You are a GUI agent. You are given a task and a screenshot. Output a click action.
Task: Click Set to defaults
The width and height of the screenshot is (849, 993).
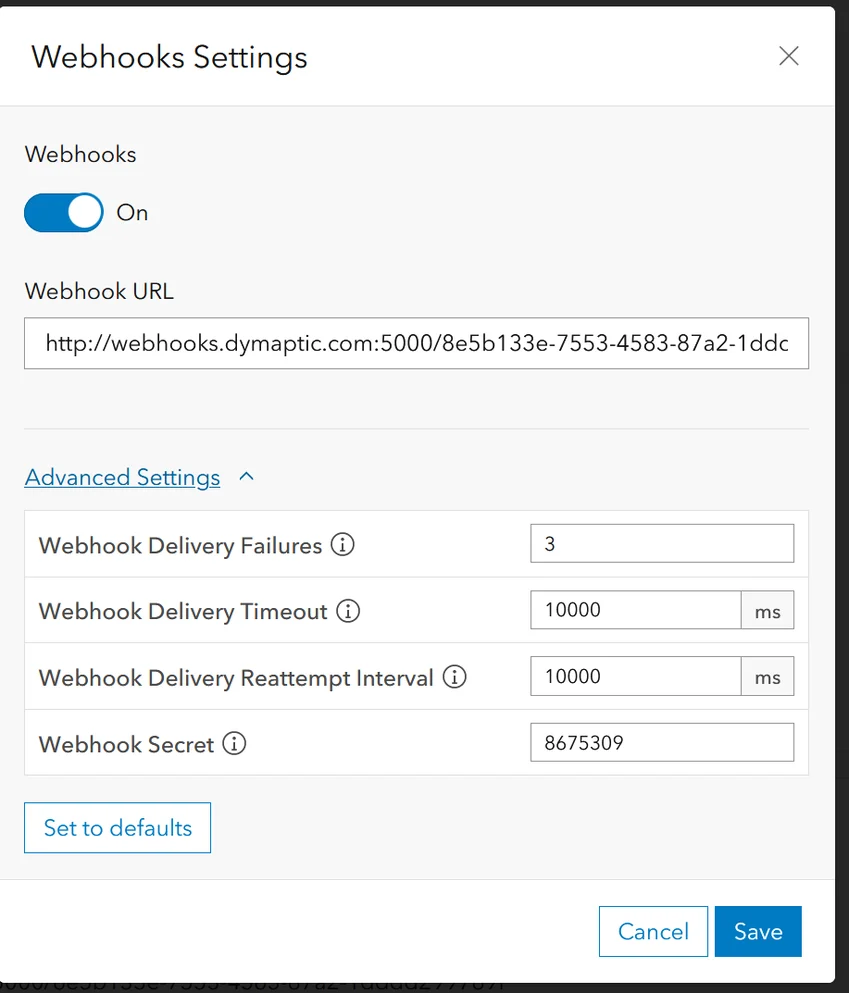tap(117, 827)
